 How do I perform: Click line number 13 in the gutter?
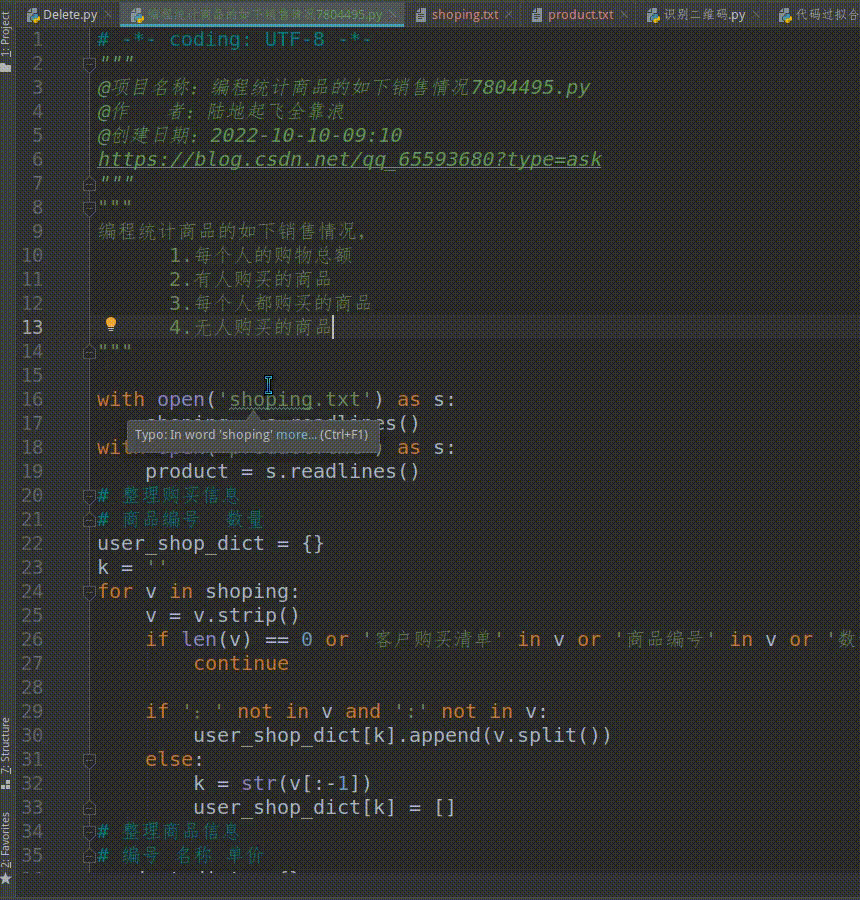pyautogui.click(x=32, y=327)
